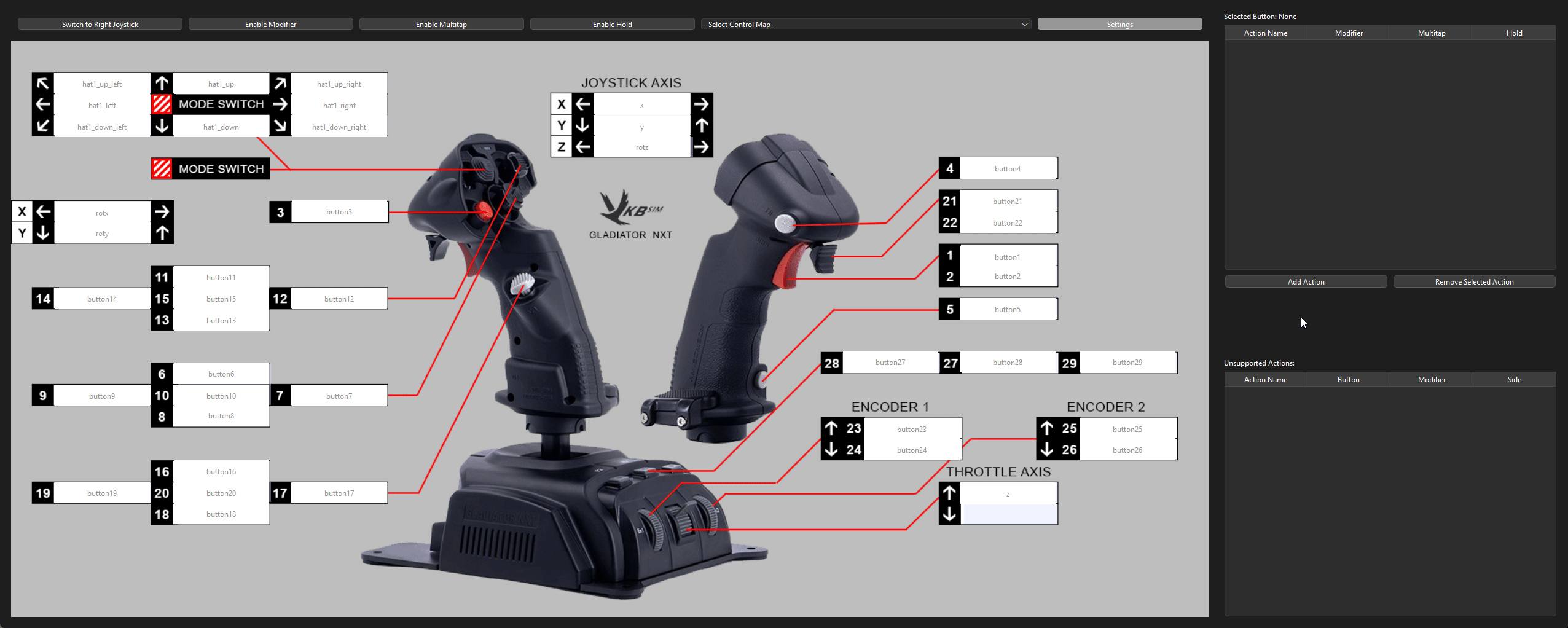
Task: Select the roty axis field
Action: coord(102,234)
